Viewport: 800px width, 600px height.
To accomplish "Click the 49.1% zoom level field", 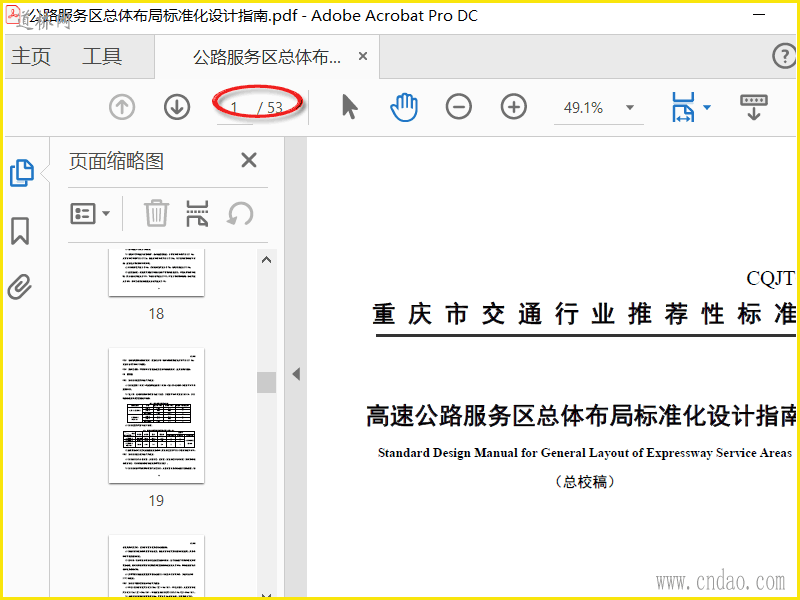I will coord(583,108).
